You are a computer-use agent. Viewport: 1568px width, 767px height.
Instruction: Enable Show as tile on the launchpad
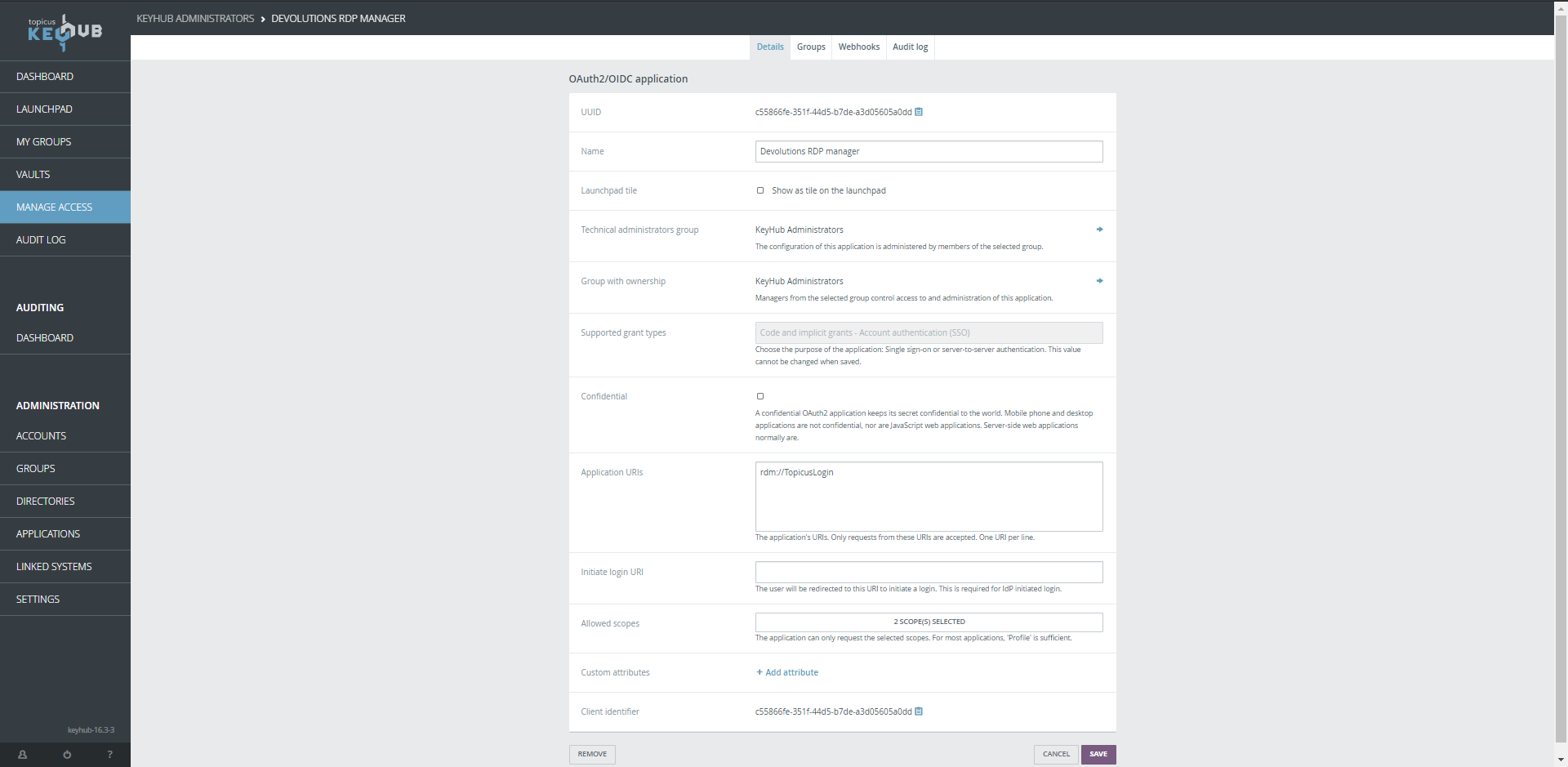(x=760, y=190)
